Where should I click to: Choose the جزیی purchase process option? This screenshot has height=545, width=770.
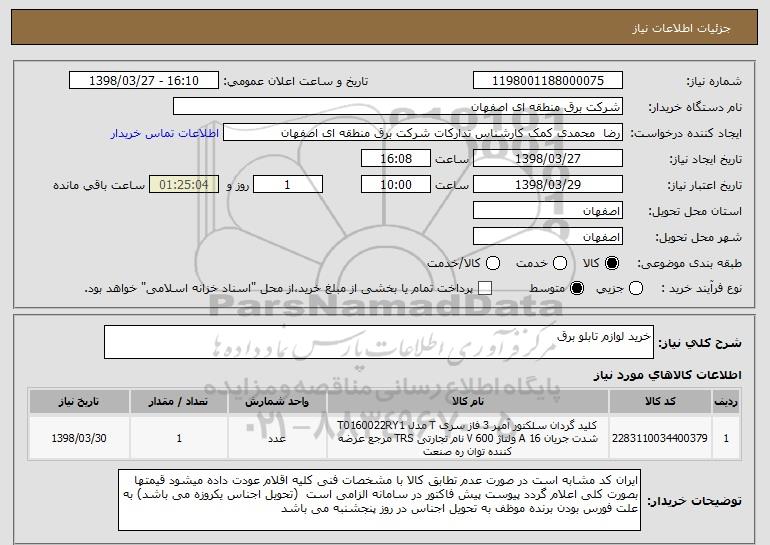(635, 288)
